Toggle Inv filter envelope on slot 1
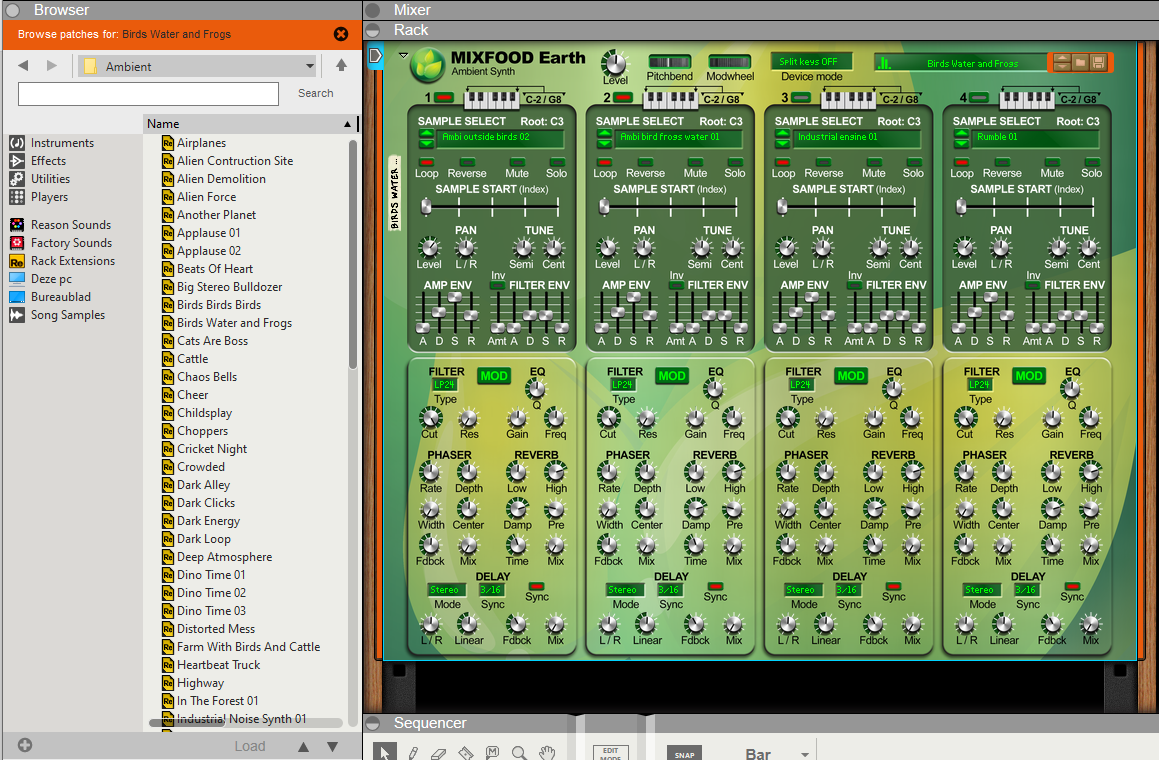 click(497, 285)
